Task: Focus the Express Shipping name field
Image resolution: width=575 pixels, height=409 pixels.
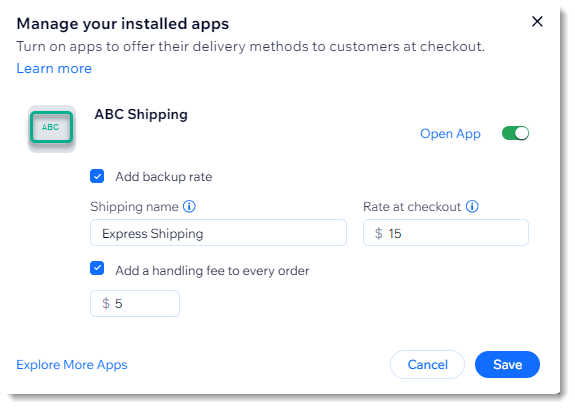Action: pyautogui.click(x=219, y=233)
